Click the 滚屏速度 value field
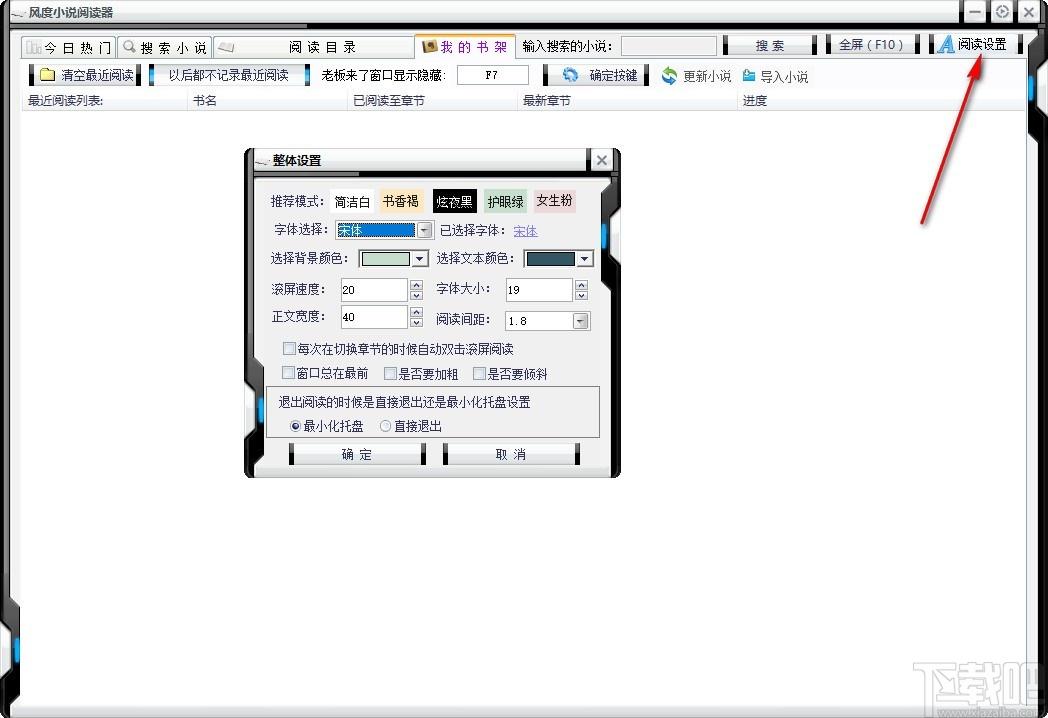This screenshot has height=718, width=1048. pos(374,290)
